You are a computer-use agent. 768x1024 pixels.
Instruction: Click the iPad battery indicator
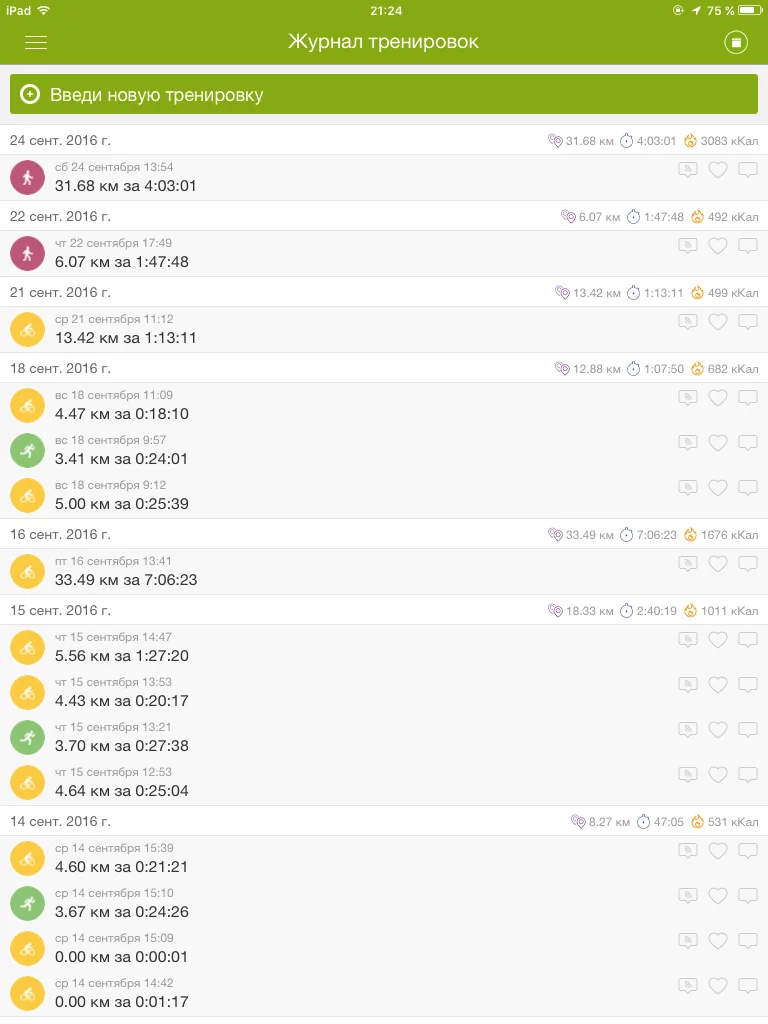[751, 10]
